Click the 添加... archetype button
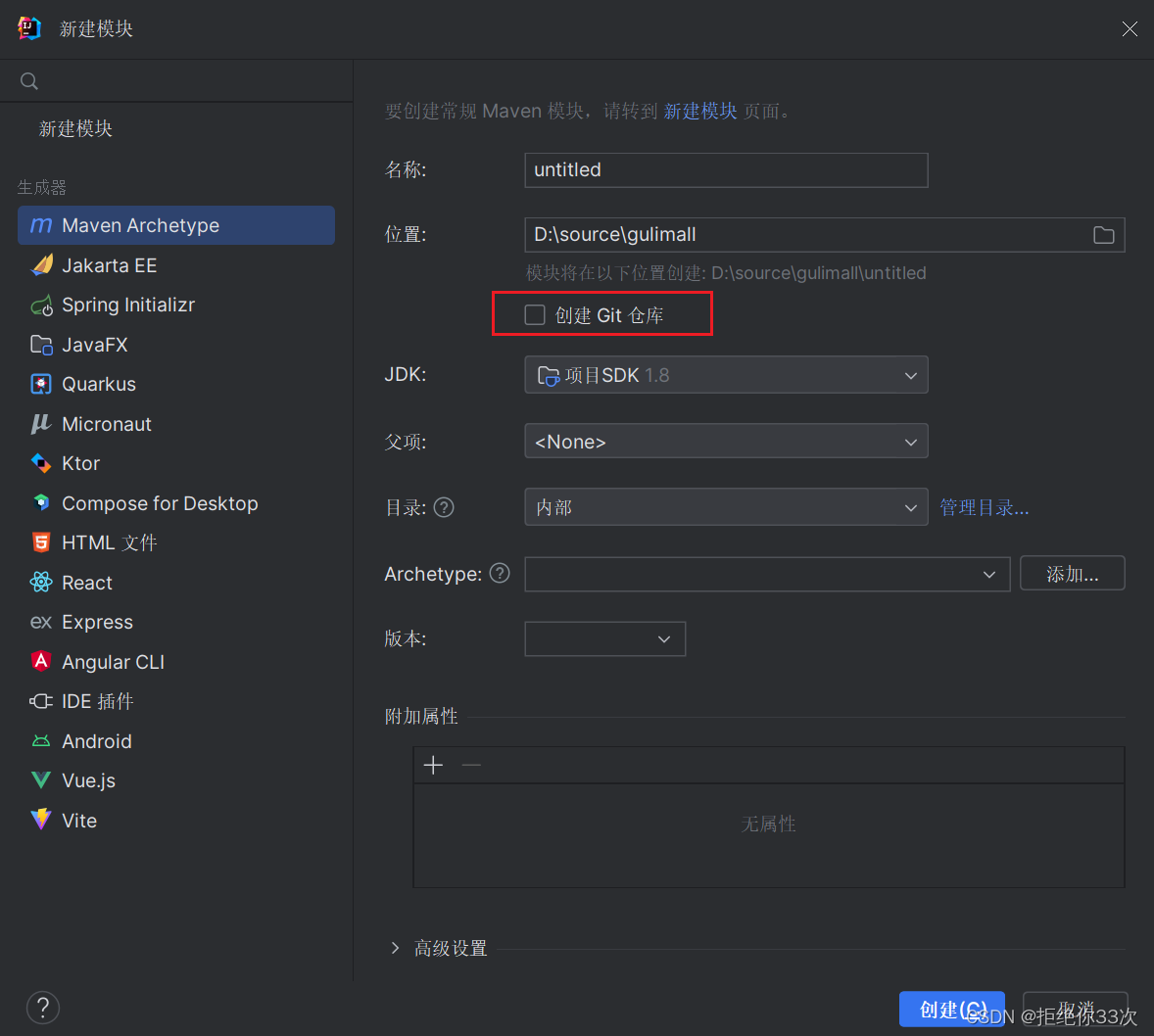This screenshot has width=1154, height=1036. [x=1073, y=574]
